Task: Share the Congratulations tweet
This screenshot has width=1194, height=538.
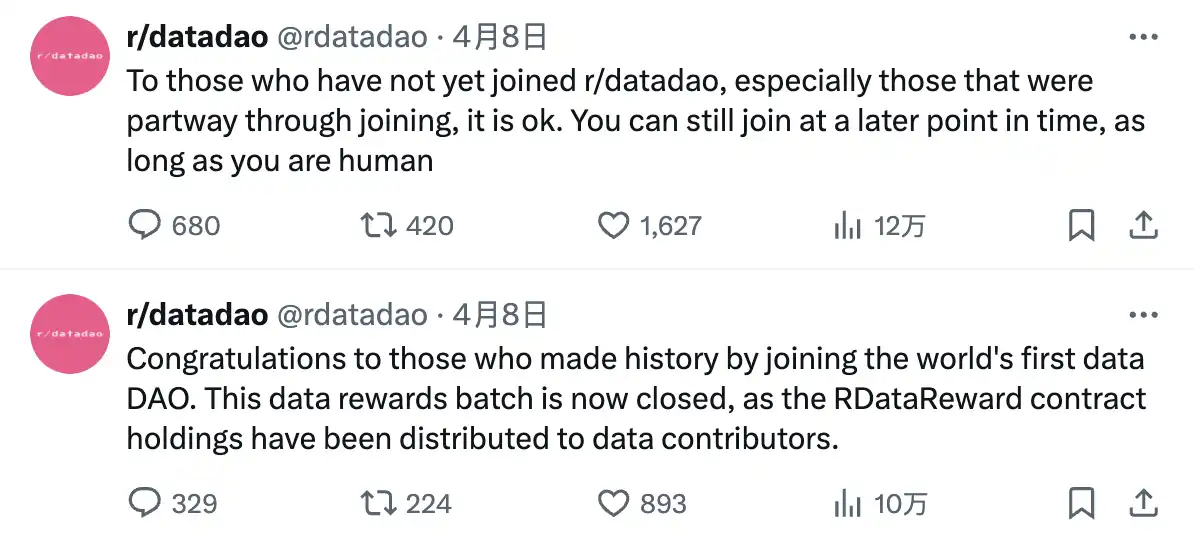Action: coord(1142,503)
